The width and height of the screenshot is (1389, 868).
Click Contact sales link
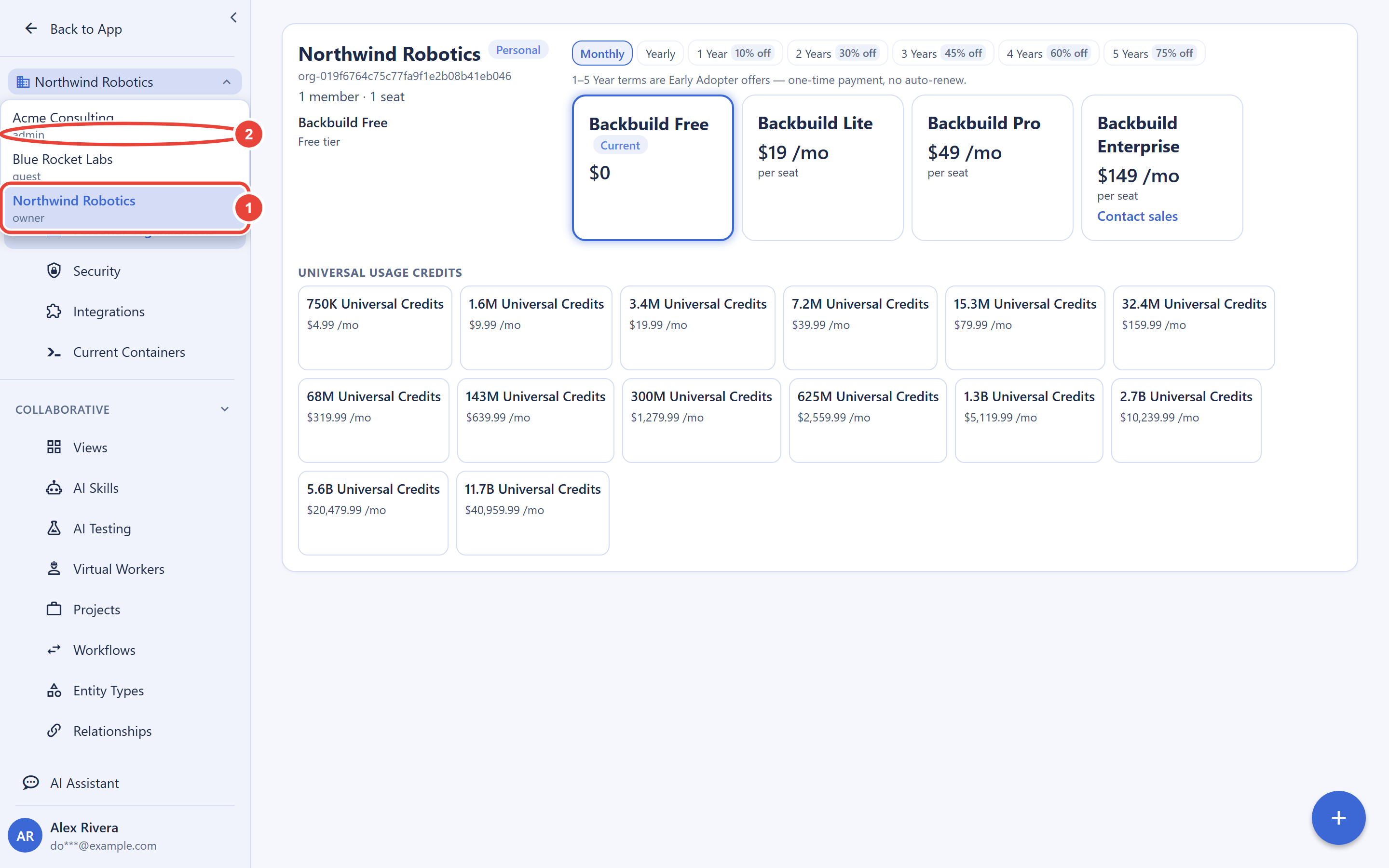click(x=1137, y=216)
